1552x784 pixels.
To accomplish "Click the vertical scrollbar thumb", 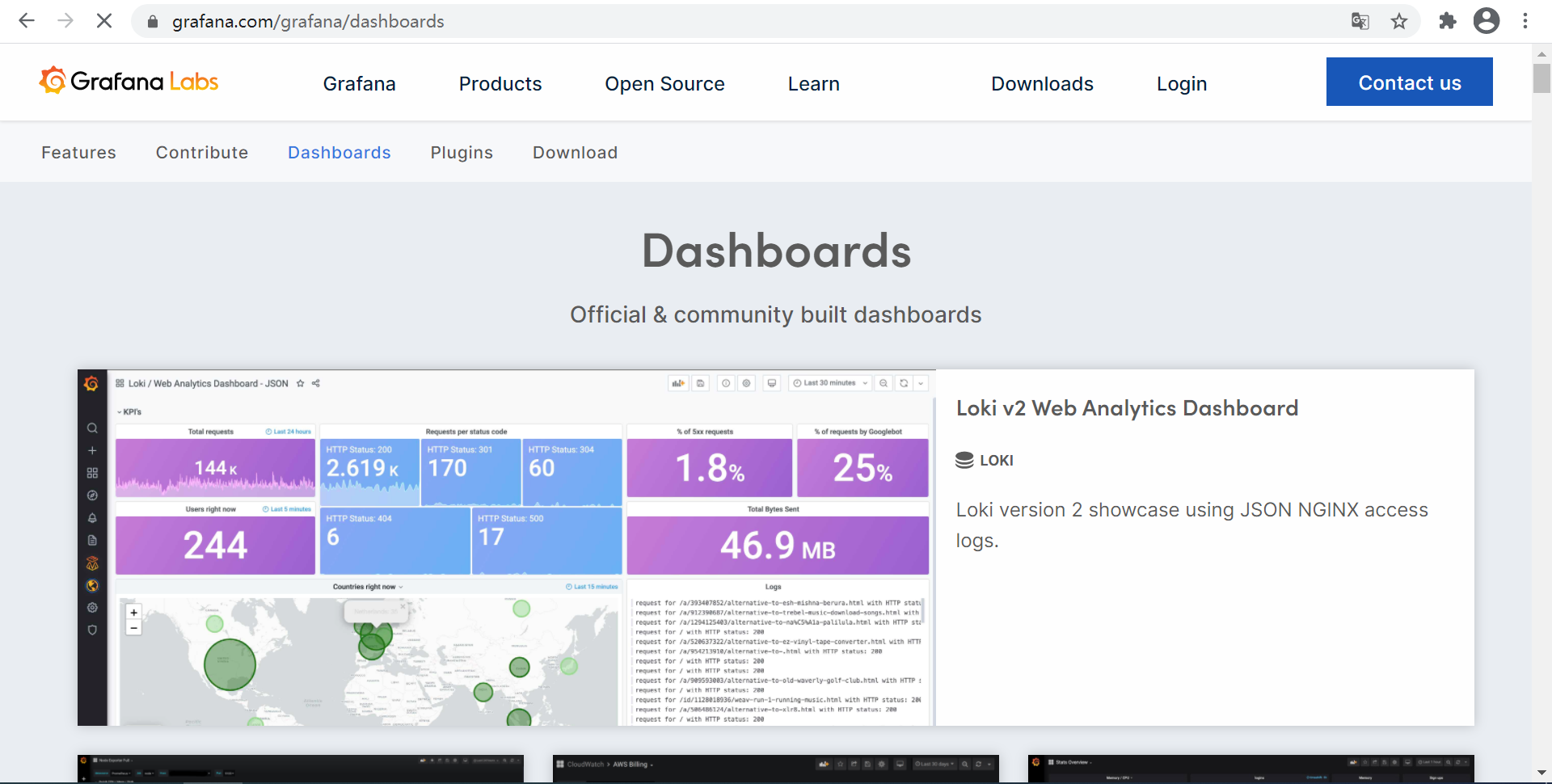I will [x=1541, y=78].
